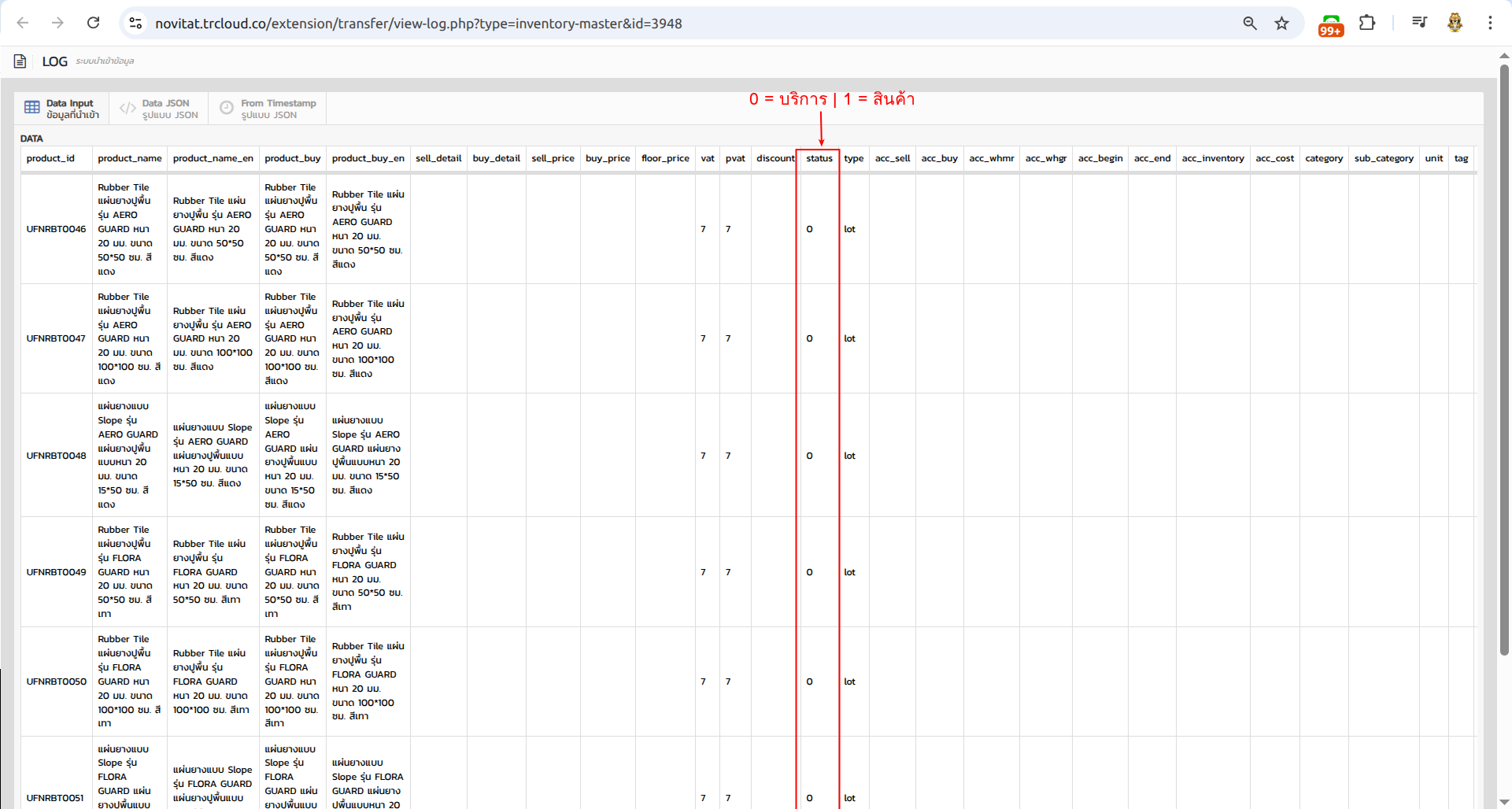Open the Extensions puzzle icon
This screenshot has width=1512, height=809.
(x=1367, y=23)
